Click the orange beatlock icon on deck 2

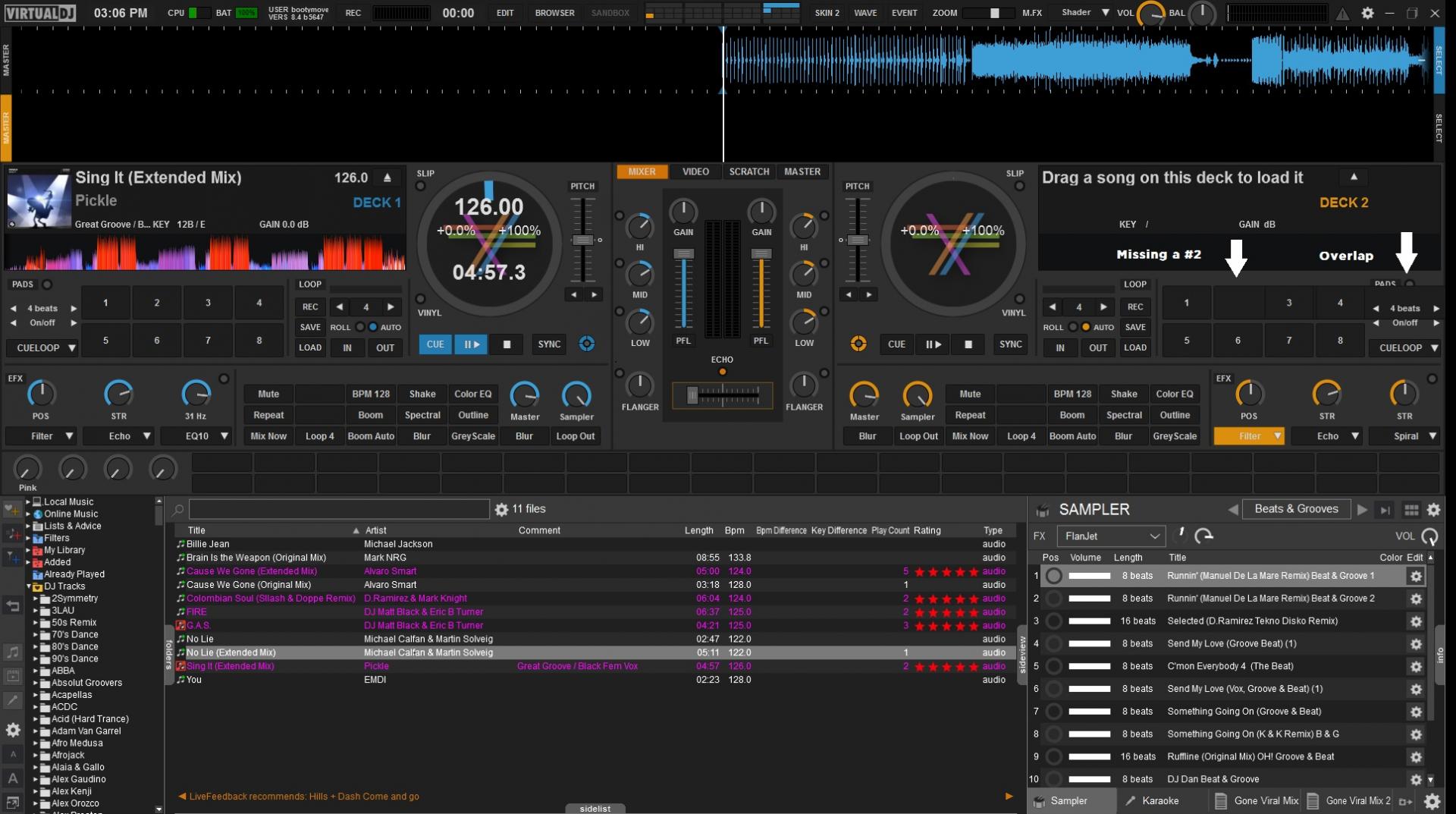click(x=858, y=344)
